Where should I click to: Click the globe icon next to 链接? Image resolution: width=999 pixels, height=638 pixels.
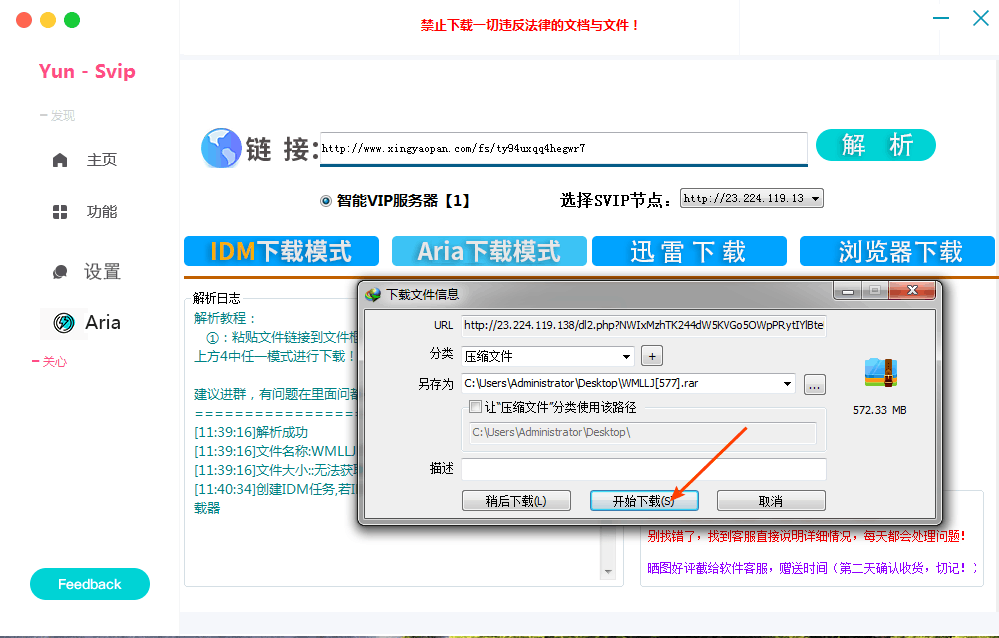[221, 148]
